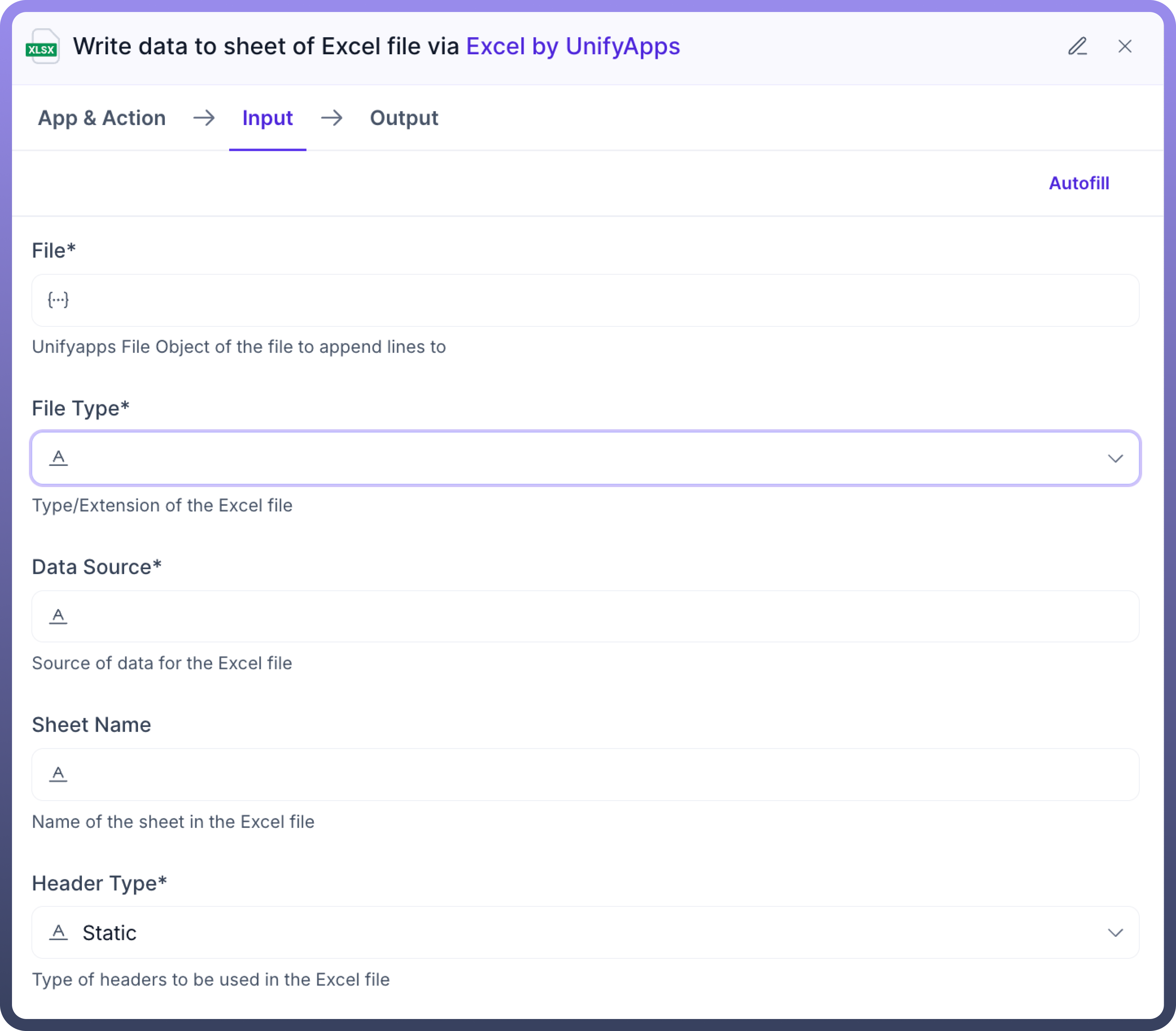Click arrow between App & Action and Input
Screen dimensions: 1176x1031
(x=204, y=118)
